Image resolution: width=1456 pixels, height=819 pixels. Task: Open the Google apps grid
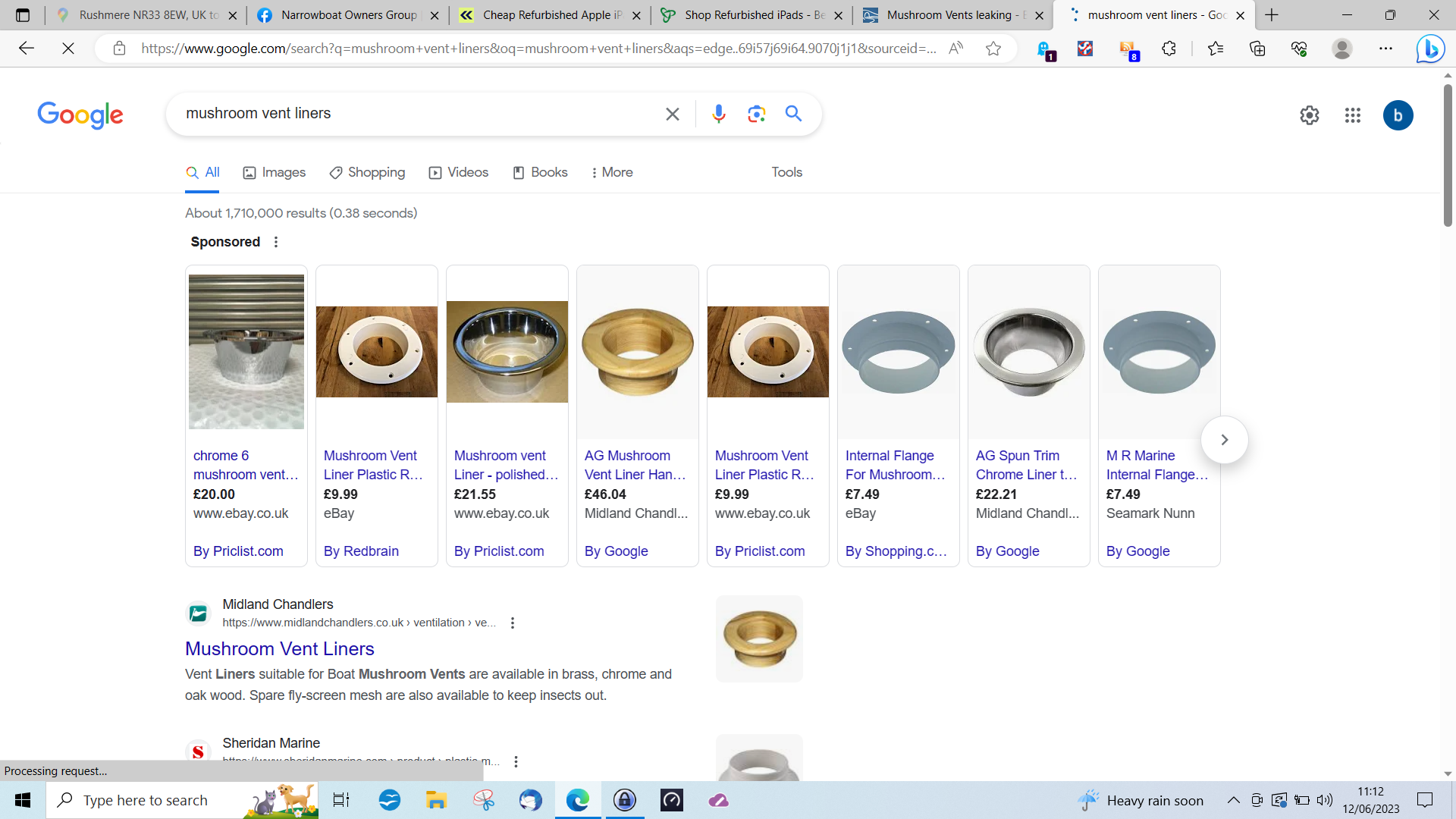coord(1353,115)
